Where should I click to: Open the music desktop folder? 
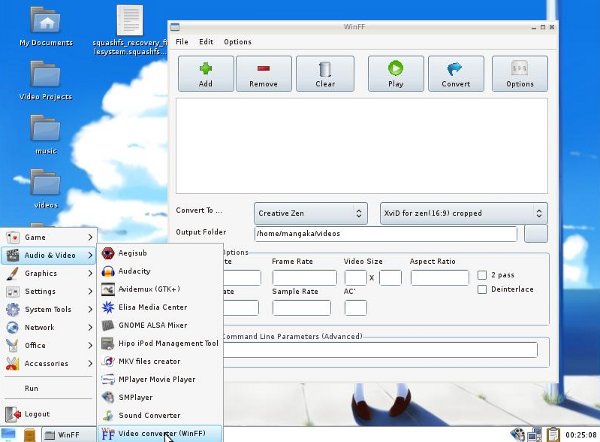click(46, 135)
